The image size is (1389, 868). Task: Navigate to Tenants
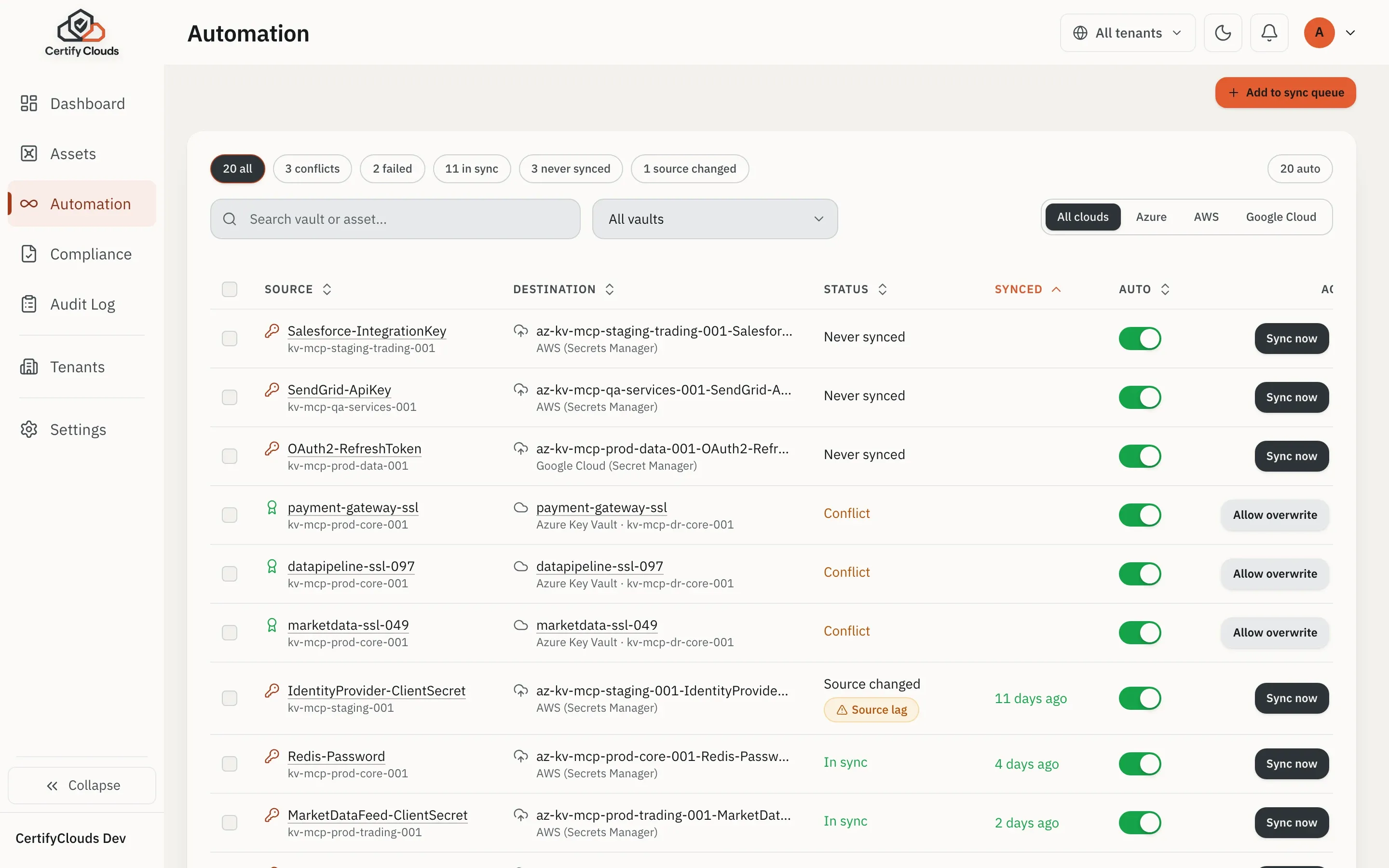(x=82, y=366)
